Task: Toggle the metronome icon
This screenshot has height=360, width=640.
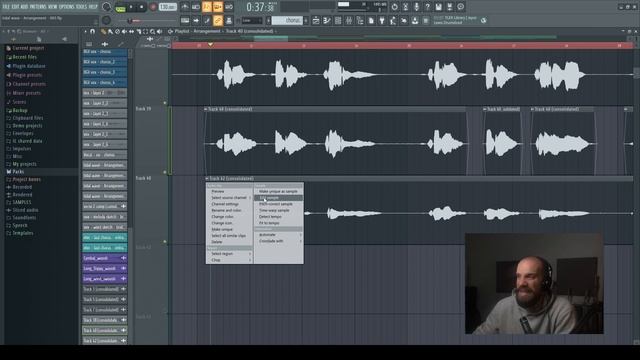Action: tap(185, 7)
